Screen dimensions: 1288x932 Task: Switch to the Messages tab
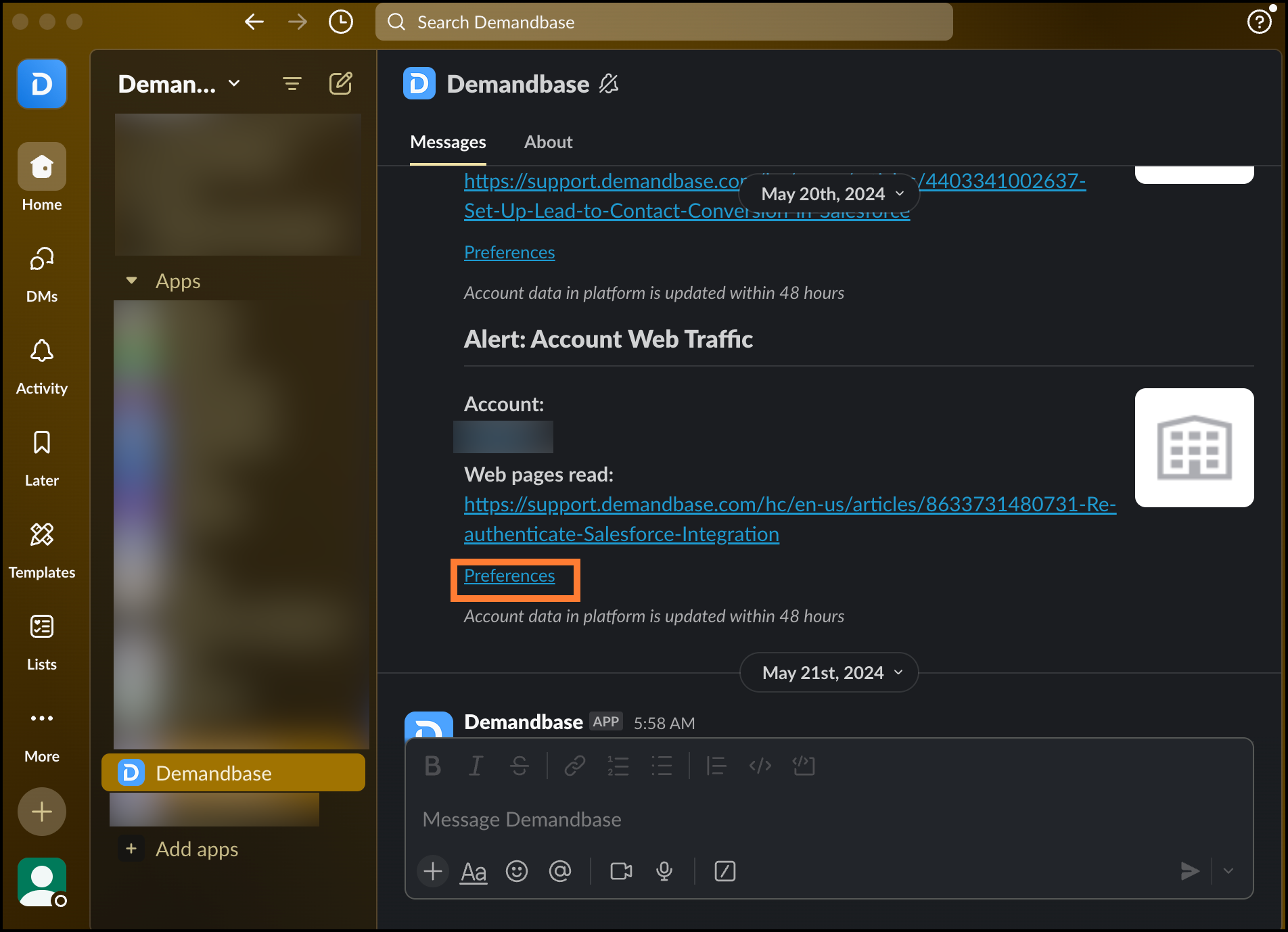click(448, 142)
